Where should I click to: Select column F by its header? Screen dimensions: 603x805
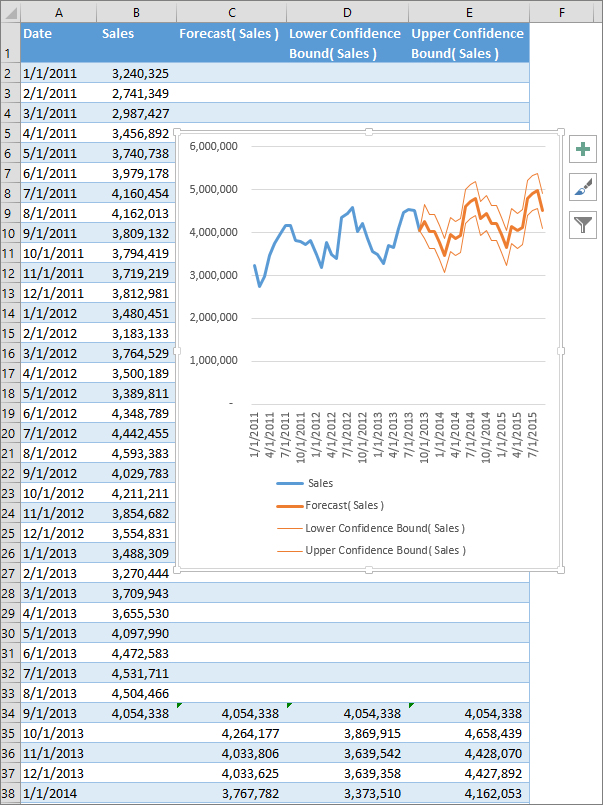tap(562, 12)
